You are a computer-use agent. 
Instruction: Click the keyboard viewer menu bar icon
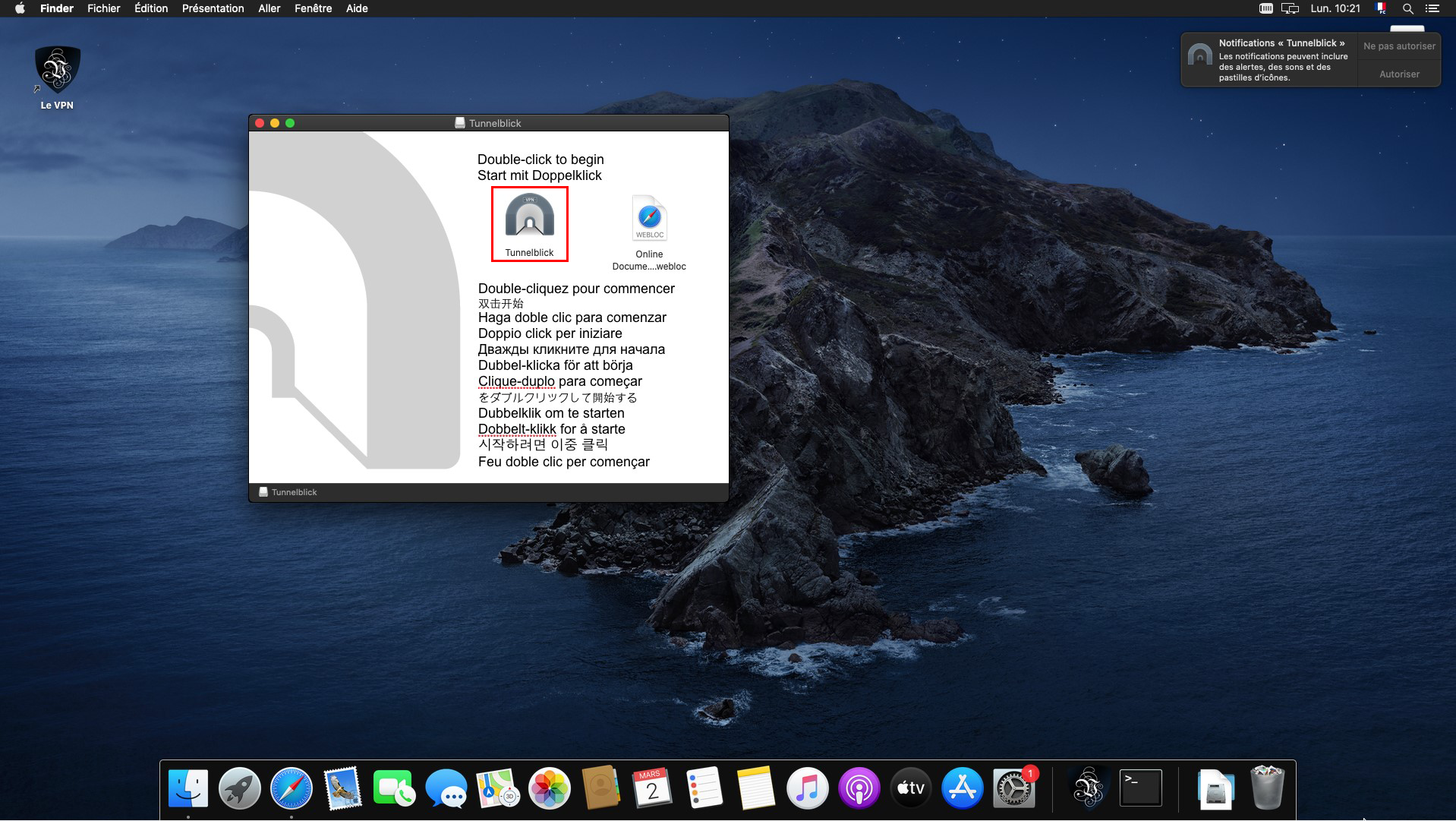coord(1265,8)
